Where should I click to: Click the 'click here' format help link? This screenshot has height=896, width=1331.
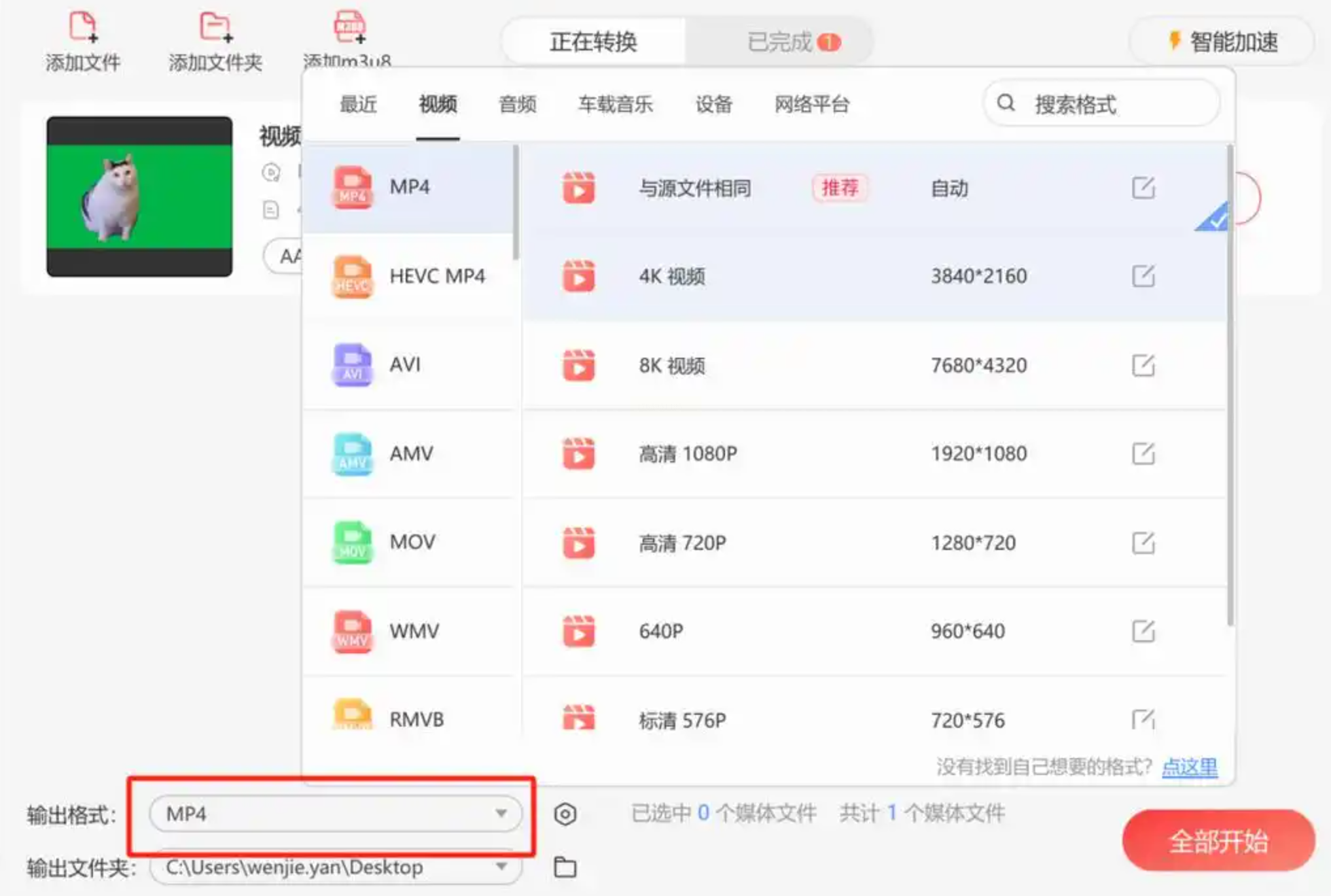[x=1189, y=767]
